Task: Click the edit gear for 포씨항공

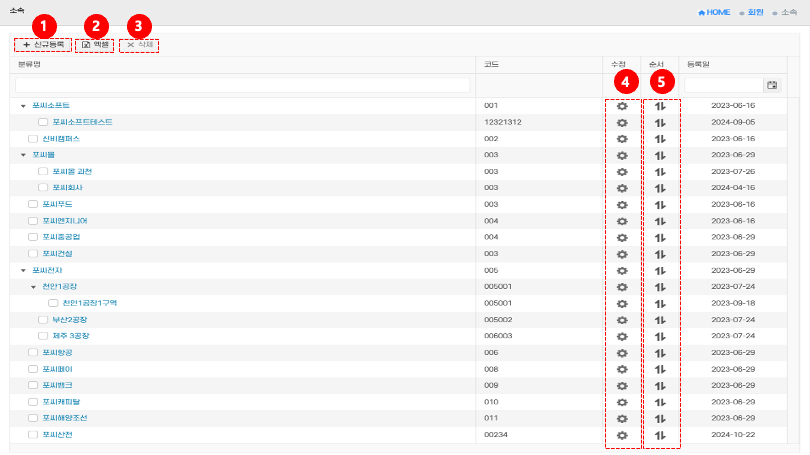Action: pyautogui.click(x=622, y=353)
